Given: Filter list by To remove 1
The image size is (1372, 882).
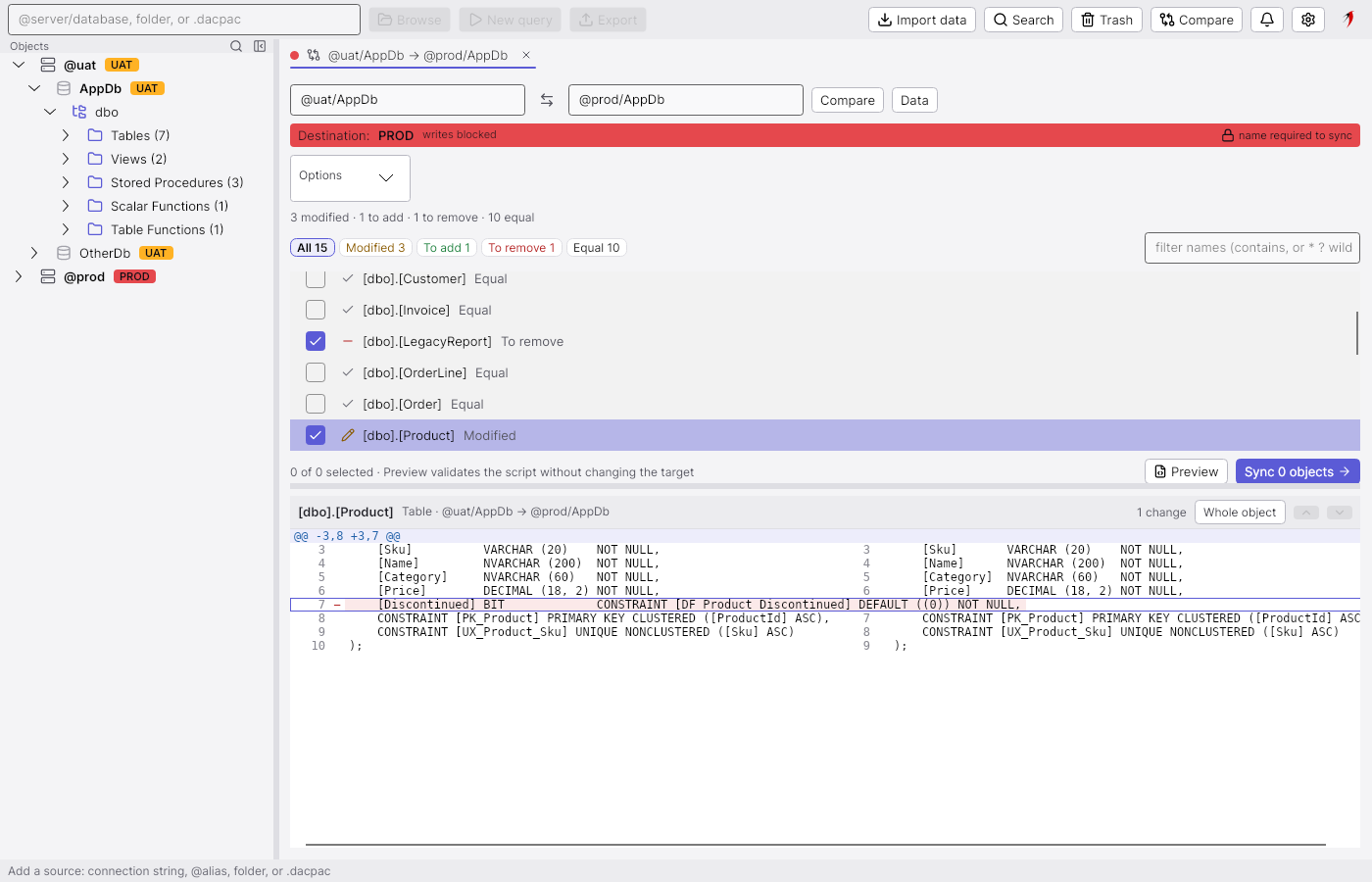Looking at the screenshot, I should point(521,248).
